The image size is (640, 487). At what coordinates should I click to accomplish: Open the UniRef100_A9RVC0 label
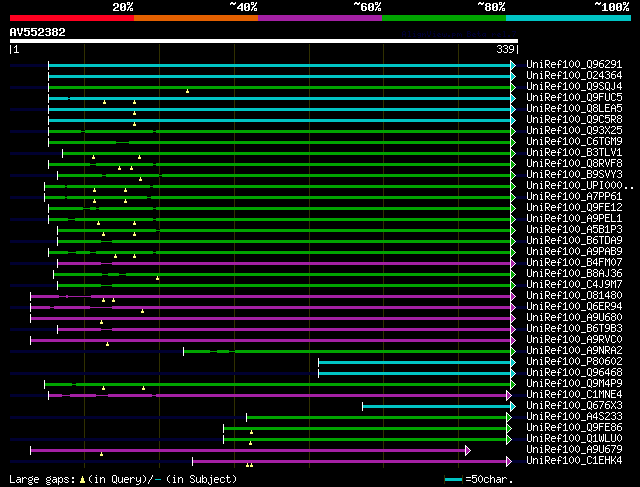[574, 340]
